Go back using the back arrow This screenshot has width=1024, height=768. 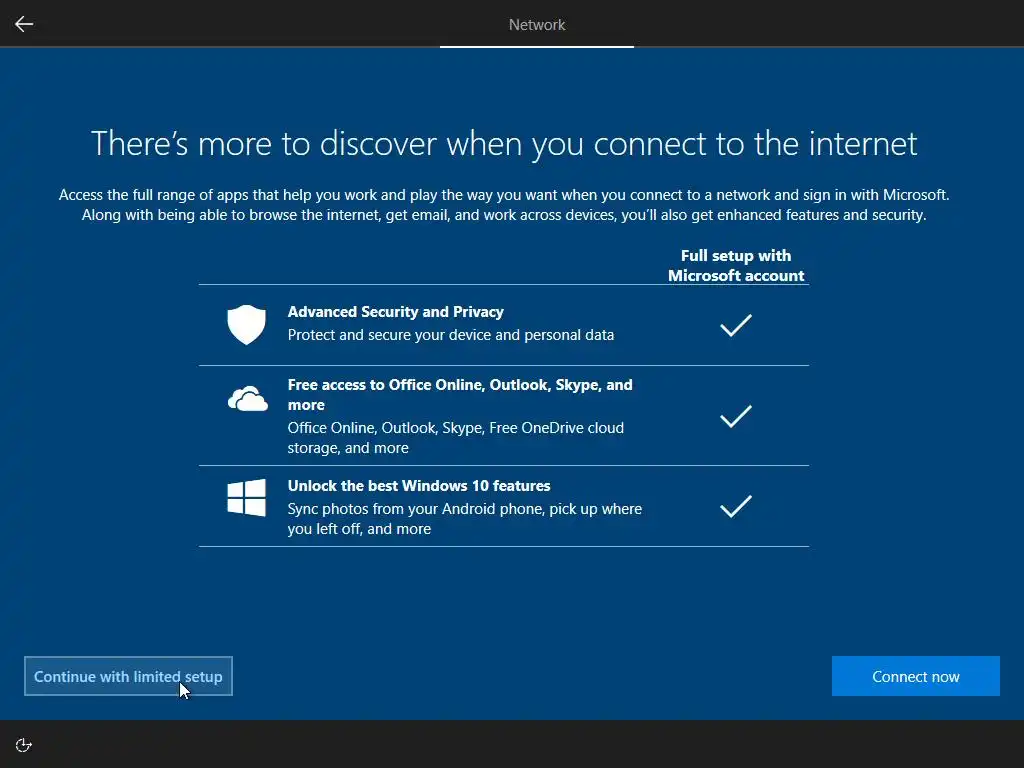point(24,24)
